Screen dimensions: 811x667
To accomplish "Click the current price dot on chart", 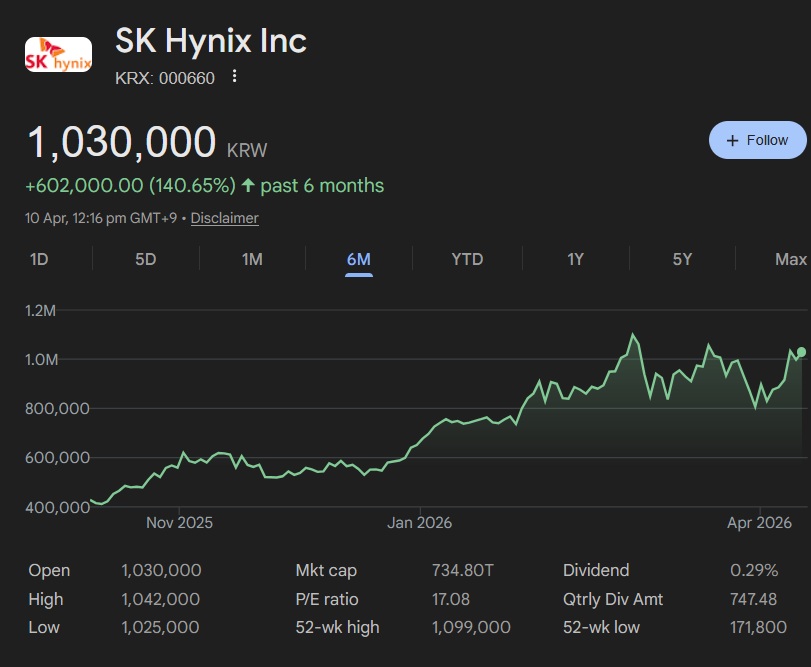I will pos(801,352).
